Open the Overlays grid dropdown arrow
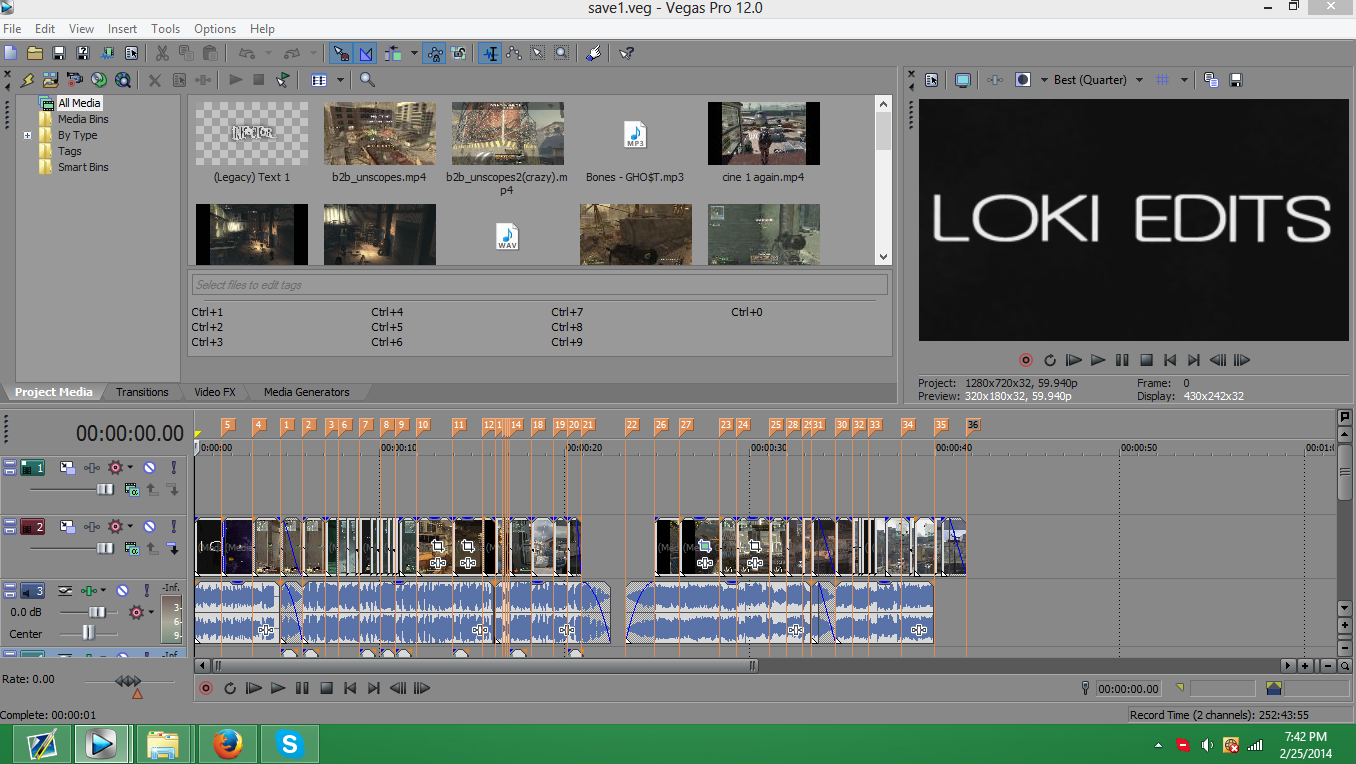The image size is (1356, 764). click(1184, 80)
